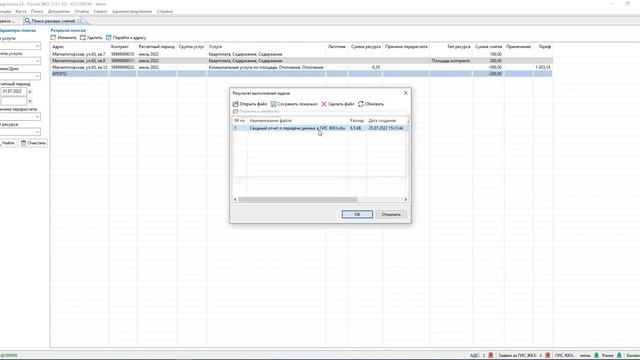Click the Обновить text button
The height and width of the screenshot is (360, 640).
374,104
